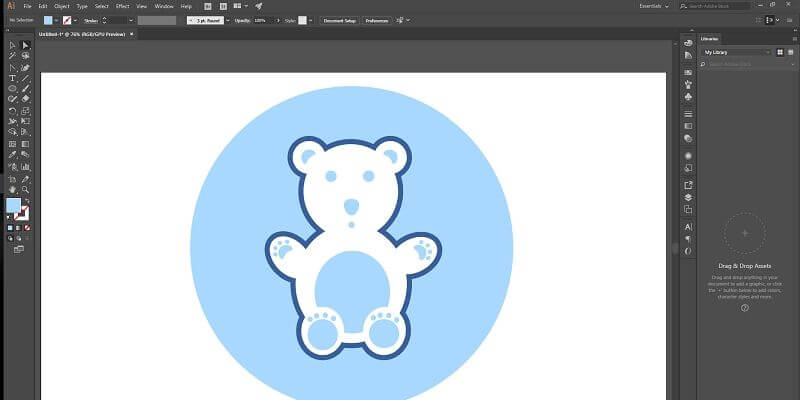Image resolution: width=800 pixels, height=400 pixels.
Task: Select the Paintbrush tool
Action: tap(25, 88)
